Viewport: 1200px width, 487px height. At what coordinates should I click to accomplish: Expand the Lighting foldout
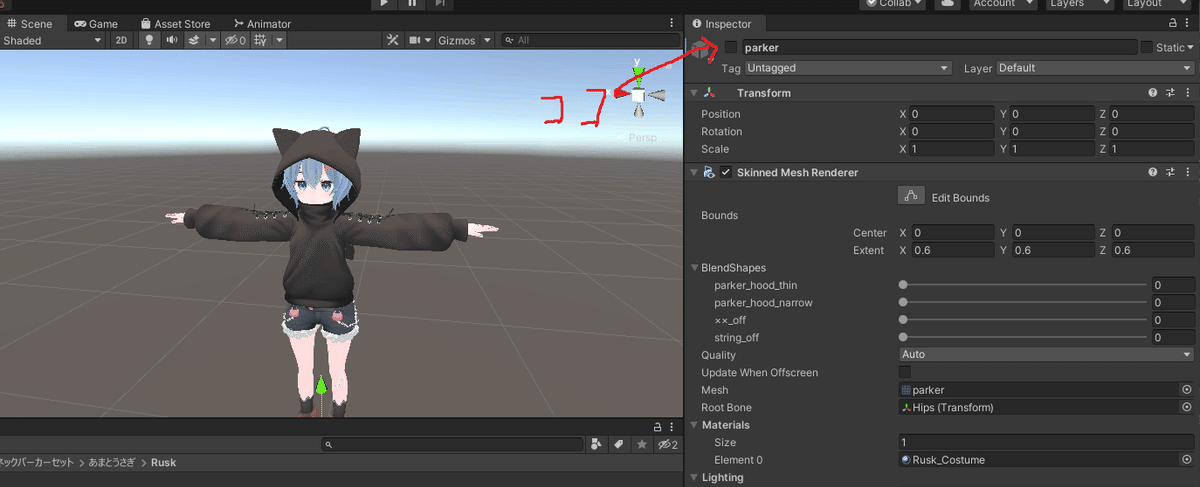click(695, 477)
